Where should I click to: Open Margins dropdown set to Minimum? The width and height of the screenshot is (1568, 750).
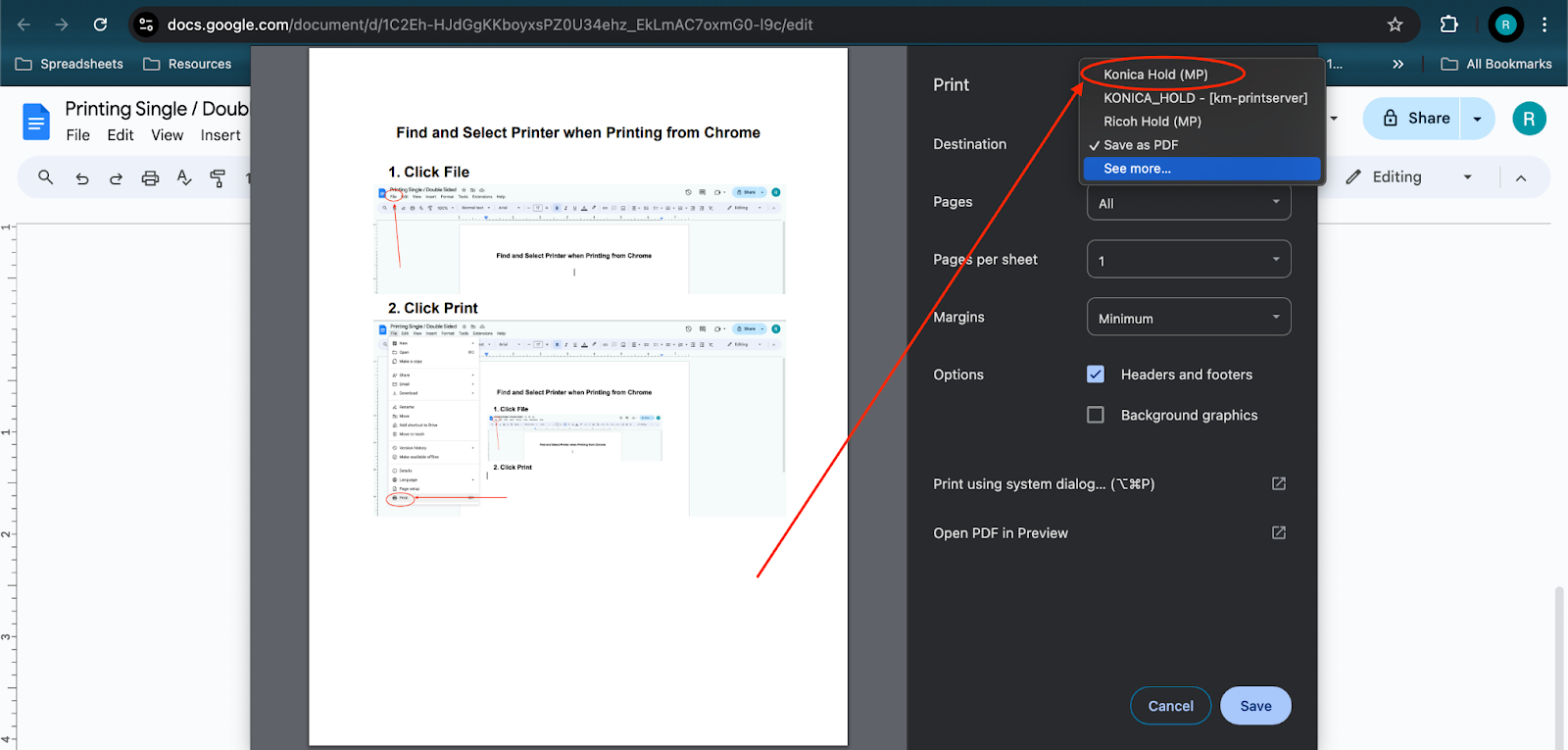click(x=1189, y=318)
